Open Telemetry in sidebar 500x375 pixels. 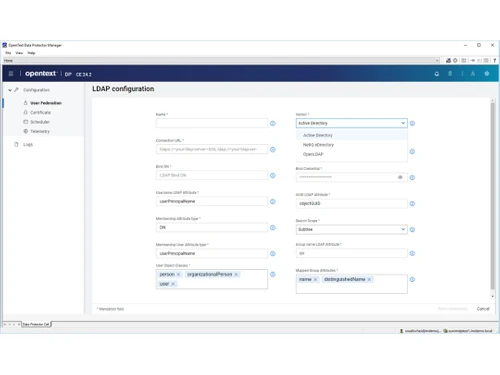pyautogui.click(x=40, y=131)
